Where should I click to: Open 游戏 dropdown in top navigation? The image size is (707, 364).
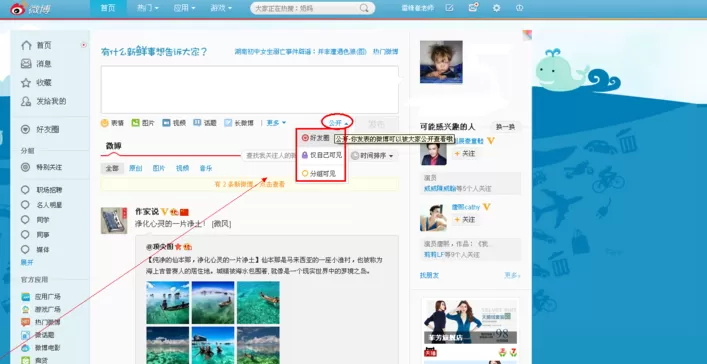(221, 8)
